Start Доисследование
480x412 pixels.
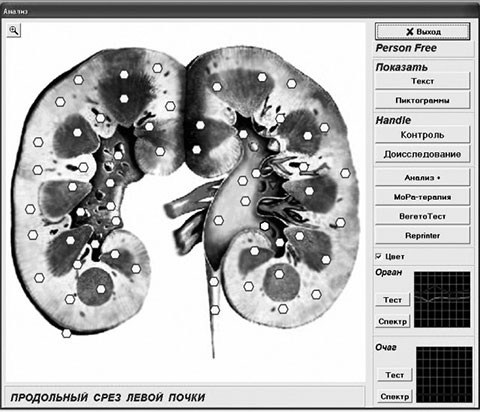tap(422, 154)
